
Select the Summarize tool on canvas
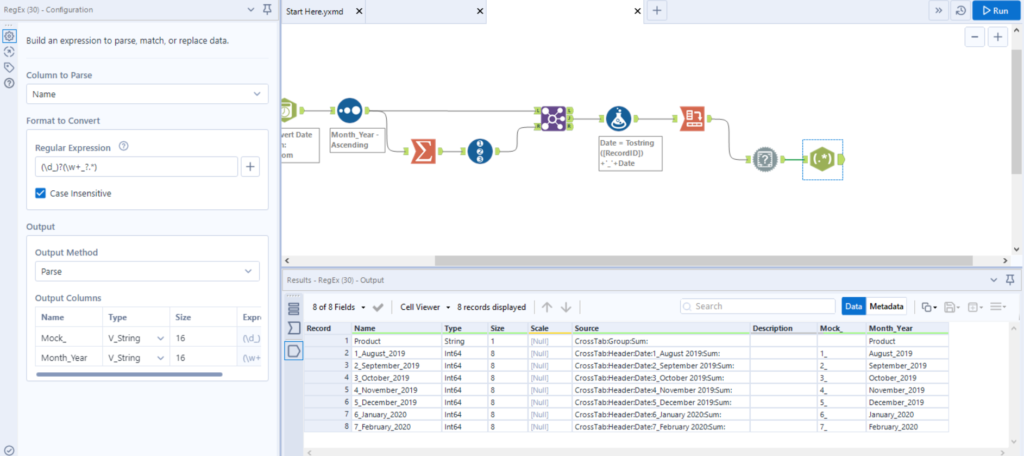[x=423, y=151]
